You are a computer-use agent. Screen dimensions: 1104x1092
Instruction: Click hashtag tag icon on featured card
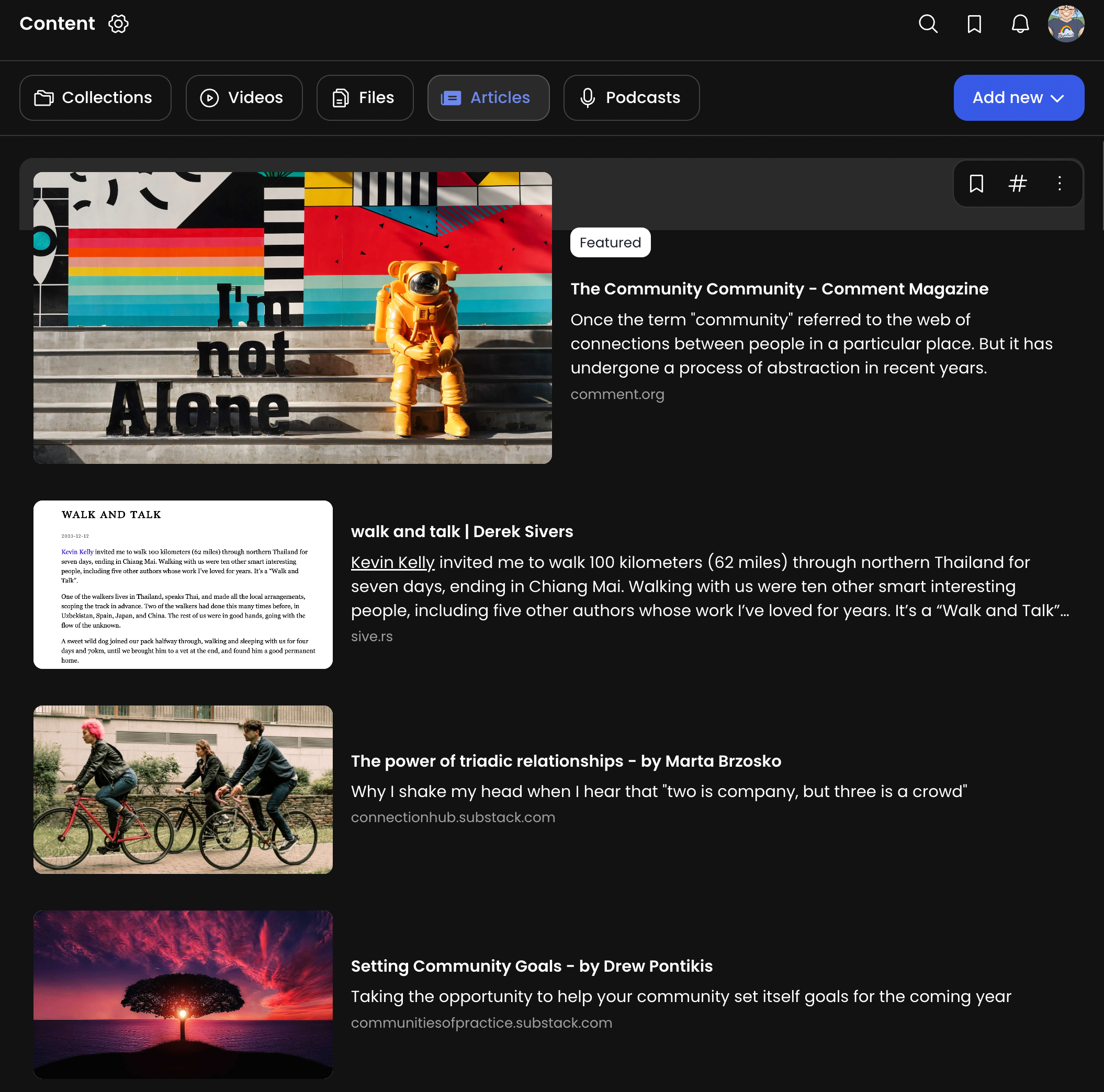point(1018,184)
